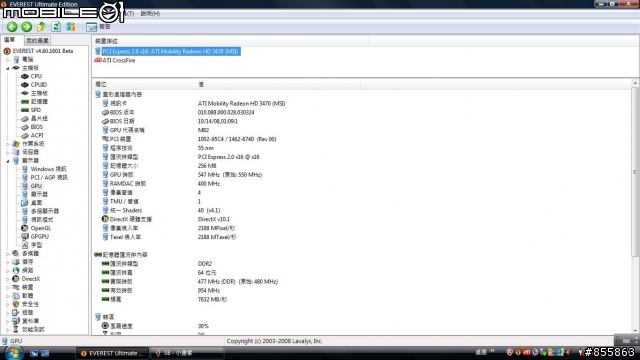Click the 欄位 field column header
The image size is (640, 360).
144,84
